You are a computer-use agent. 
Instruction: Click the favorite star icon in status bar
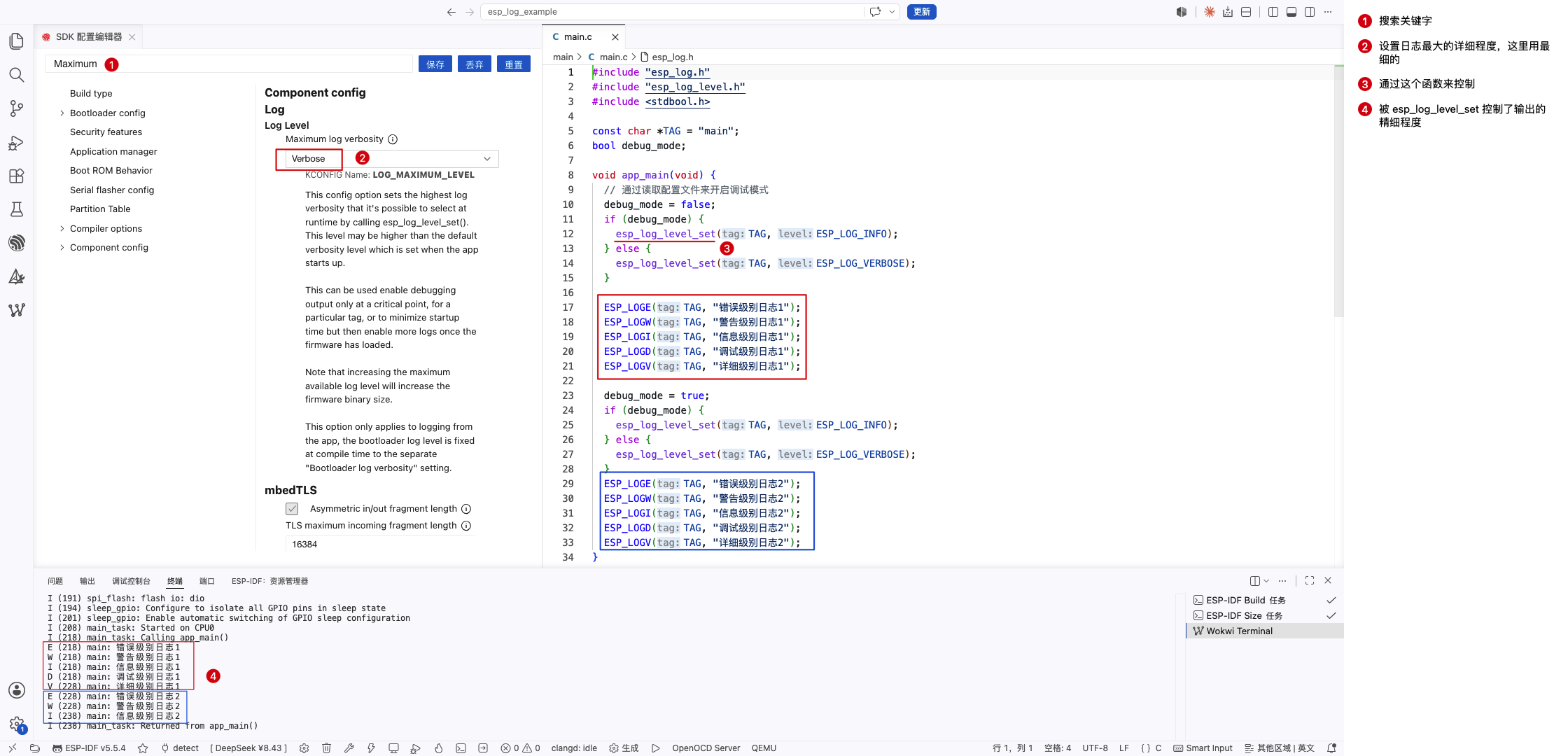coord(143,748)
